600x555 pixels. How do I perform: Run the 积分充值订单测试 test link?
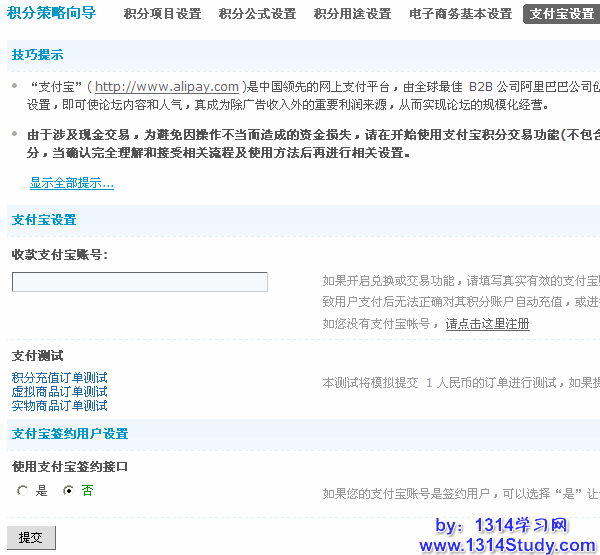click(59, 378)
